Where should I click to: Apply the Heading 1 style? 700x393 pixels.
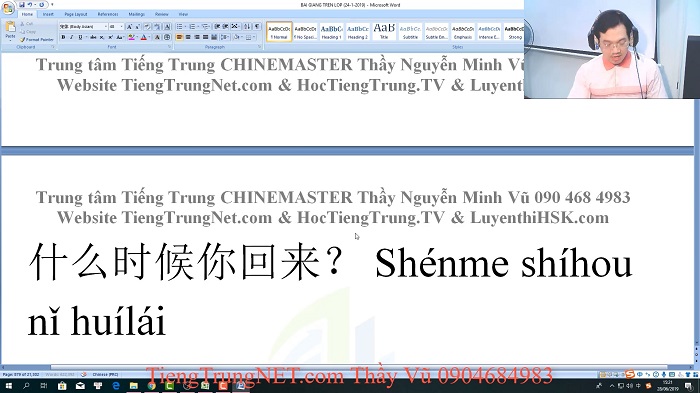click(x=331, y=32)
